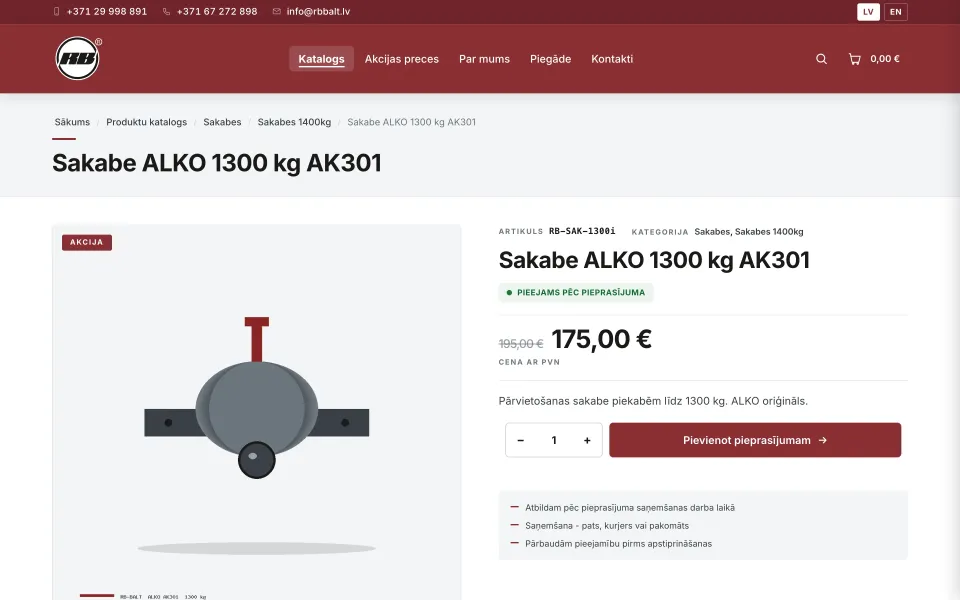Click the landline handset icon in top bar
The height and width of the screenshot is (600, 960).
click(166, 12)
